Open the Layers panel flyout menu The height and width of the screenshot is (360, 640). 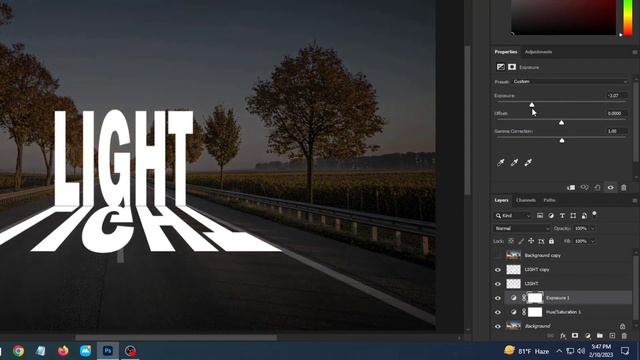click(x=635, y=200)
